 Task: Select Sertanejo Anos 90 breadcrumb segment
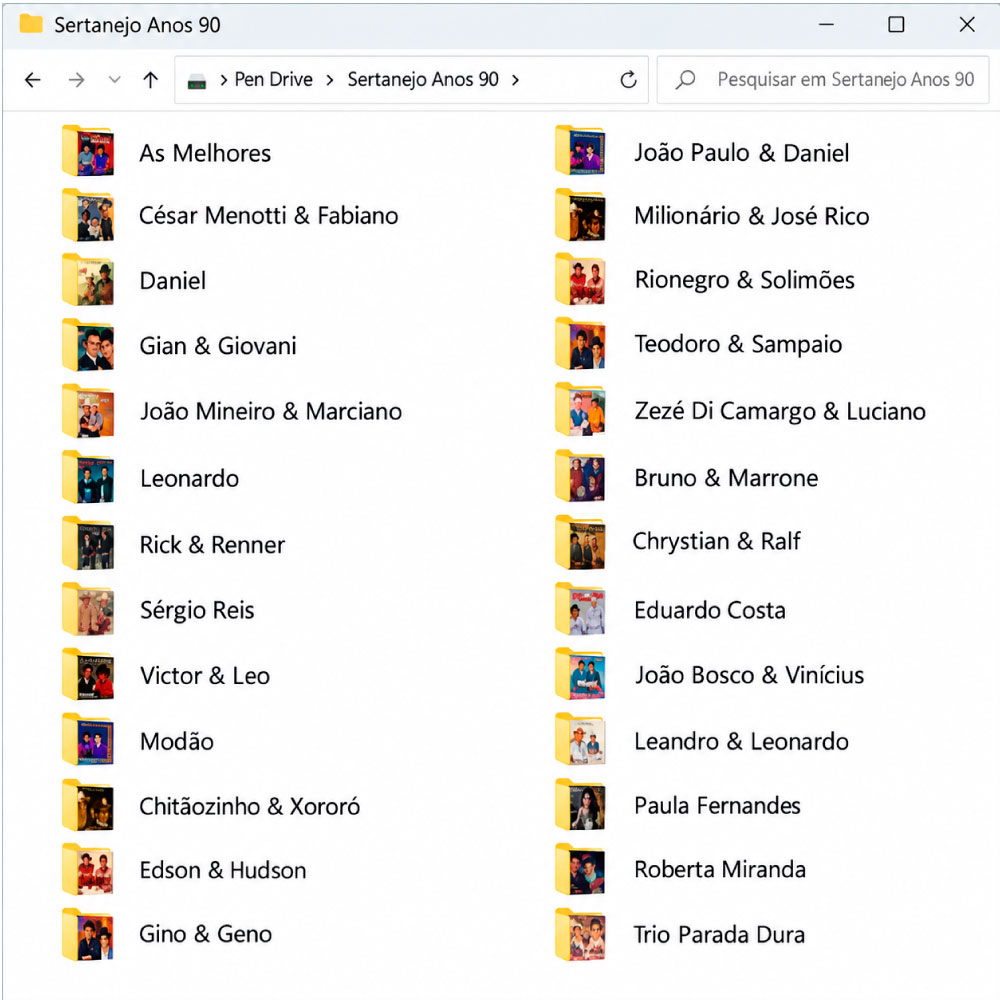tap(423, 79)
